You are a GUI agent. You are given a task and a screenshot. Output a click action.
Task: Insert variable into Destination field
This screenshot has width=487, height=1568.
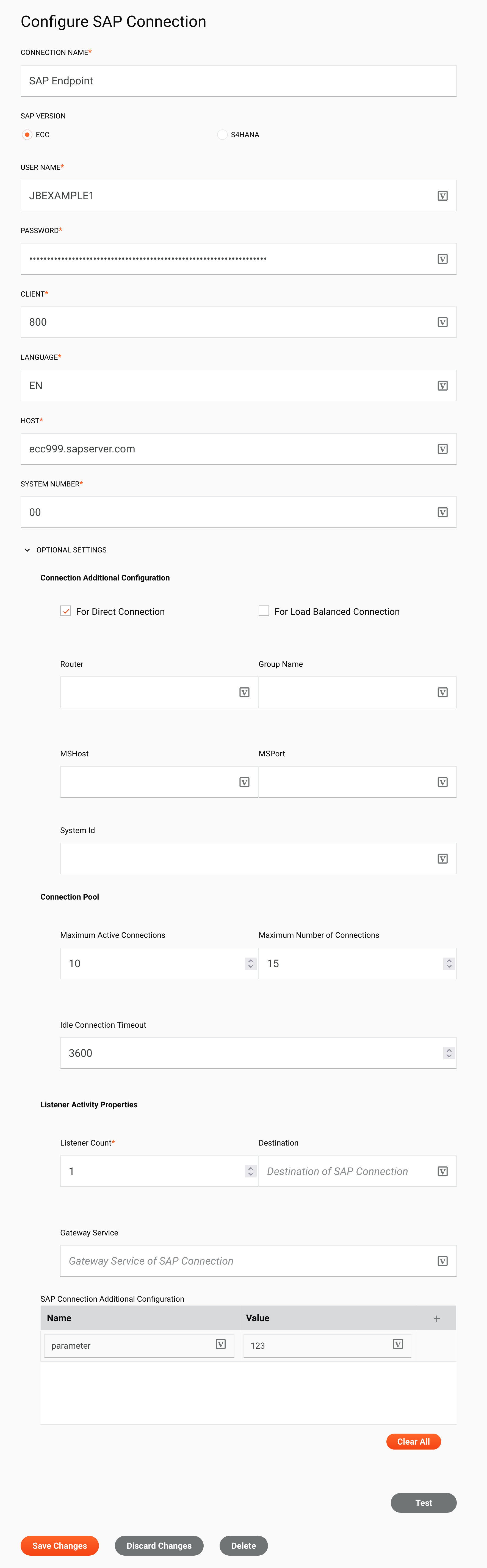click(442, 1171)
